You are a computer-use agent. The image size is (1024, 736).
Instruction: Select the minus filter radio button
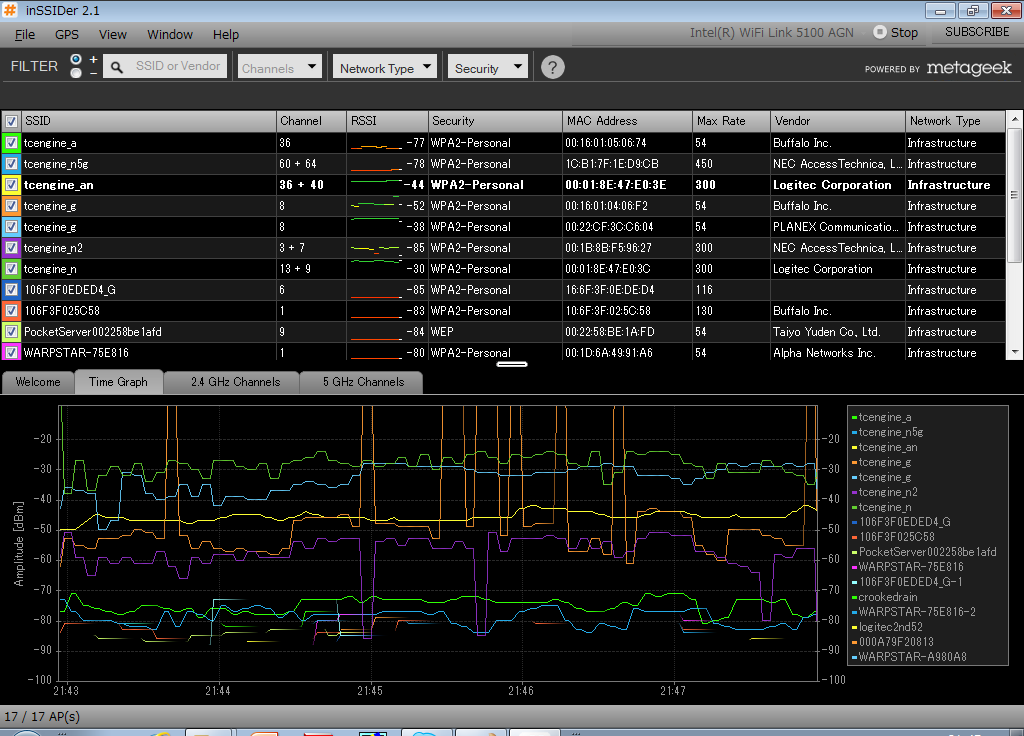(x=76, y=72)
